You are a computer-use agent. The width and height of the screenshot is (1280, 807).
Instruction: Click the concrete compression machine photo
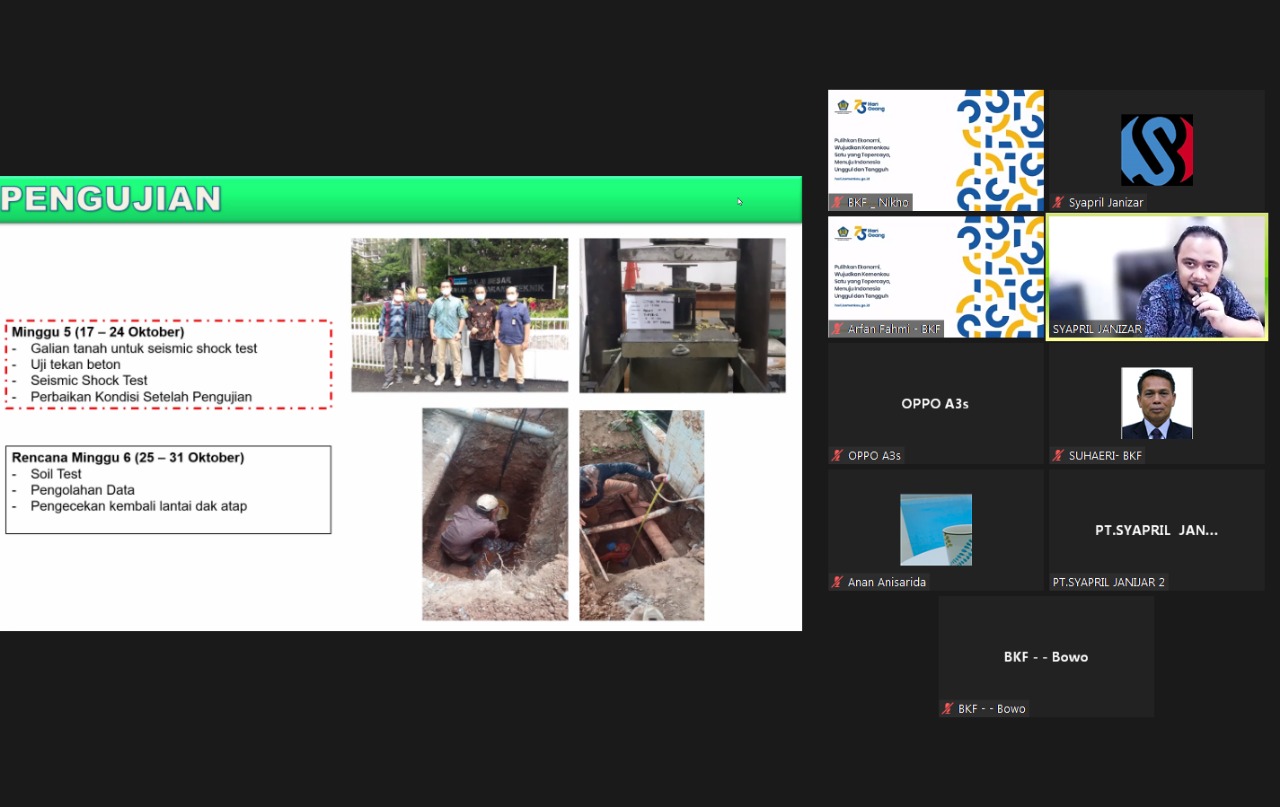(682, 315)
